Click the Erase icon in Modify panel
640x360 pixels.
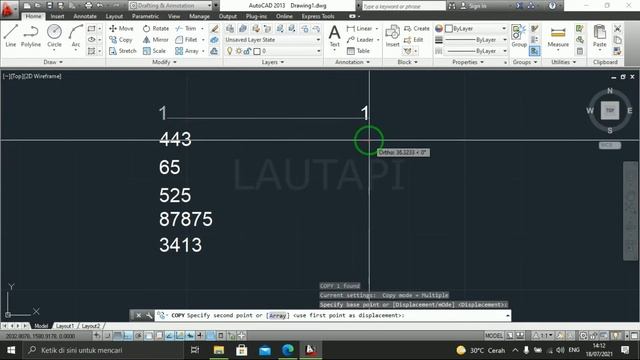(214, 28)
